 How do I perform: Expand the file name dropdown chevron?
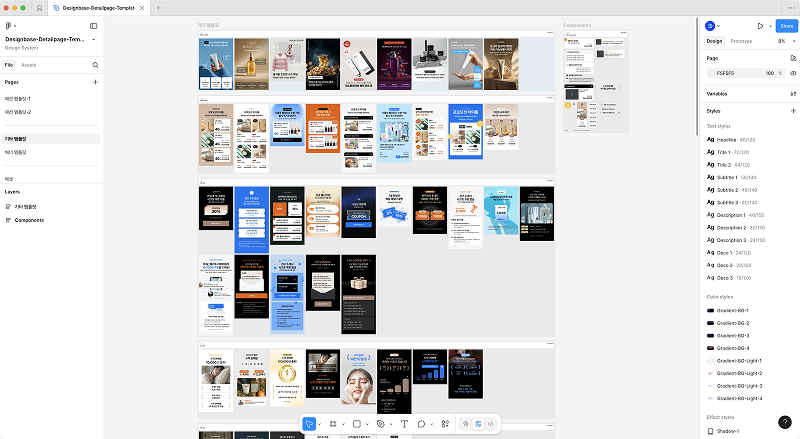(93, 40)
